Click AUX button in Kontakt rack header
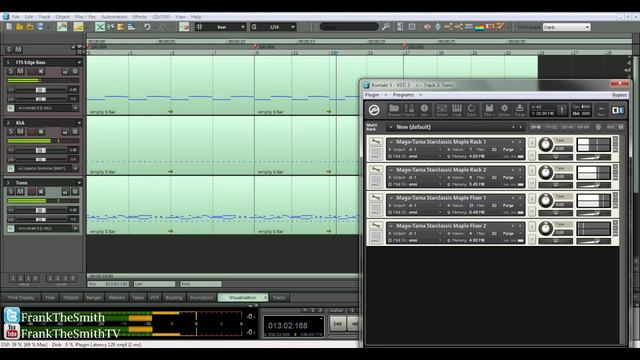The width and height of the screenshot is (640, 360). tap(611, 127)
